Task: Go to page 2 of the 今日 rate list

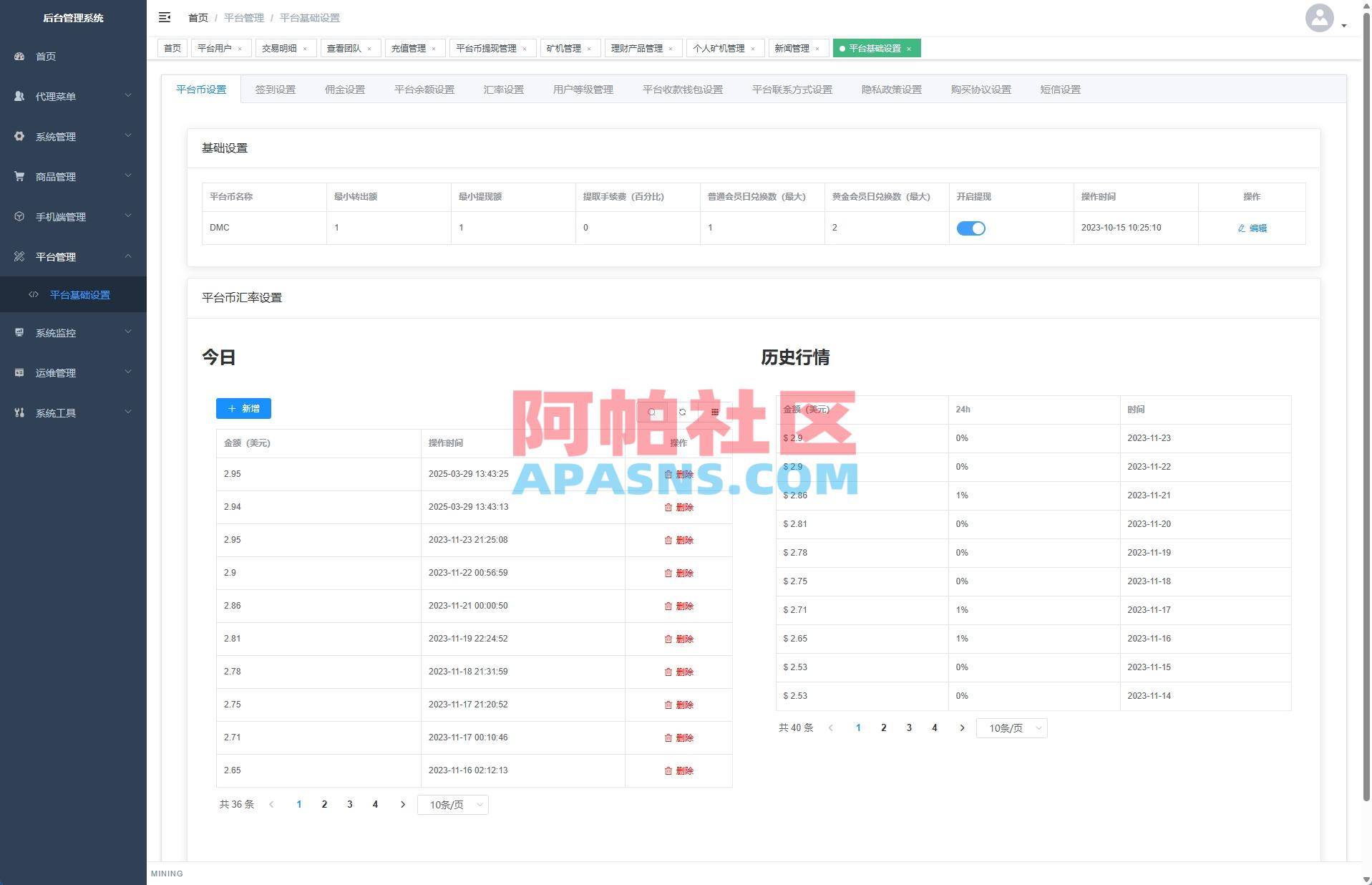Action: [324, 804]
